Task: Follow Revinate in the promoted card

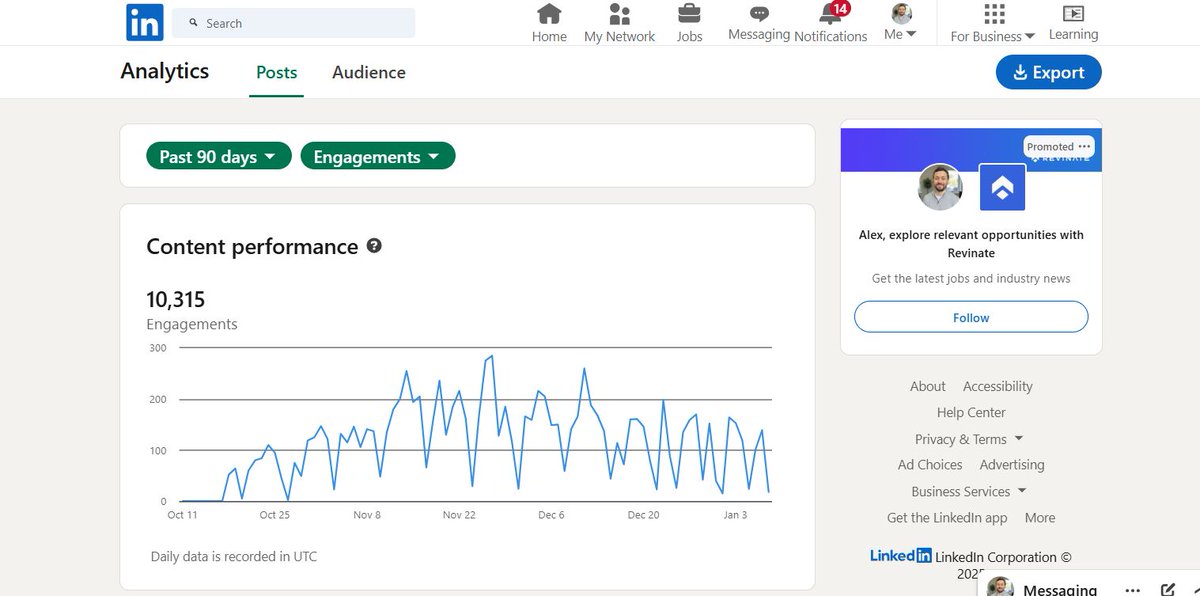Action: point(970,317)
